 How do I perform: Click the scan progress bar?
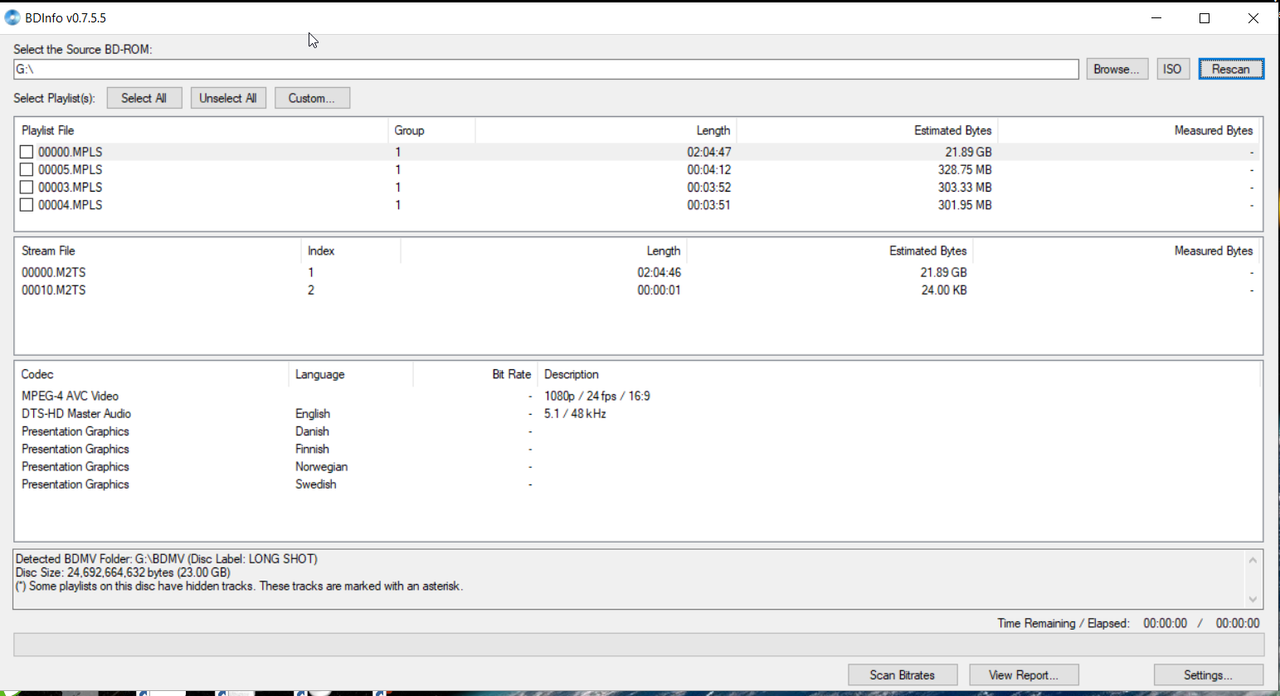coord(638,645)
